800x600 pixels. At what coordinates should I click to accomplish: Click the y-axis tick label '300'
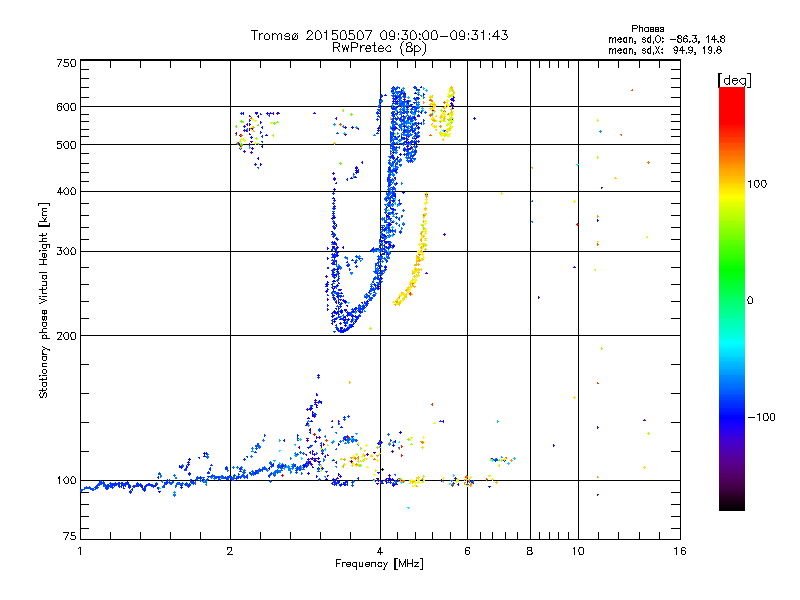click(66, 252)
